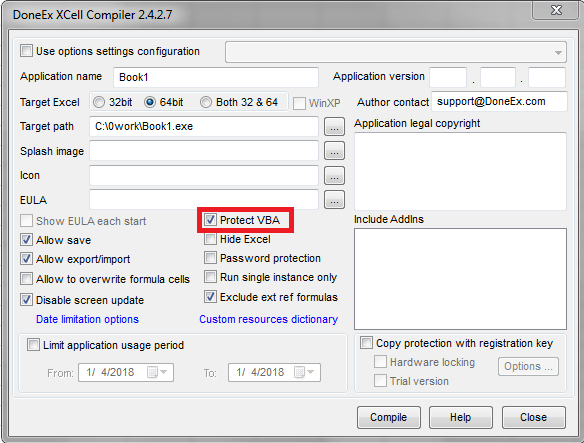The width and height of the screenshot is (584, 443).
Task: Browse for Splash image with ellipsis button
Action: [x=334, y=151]
